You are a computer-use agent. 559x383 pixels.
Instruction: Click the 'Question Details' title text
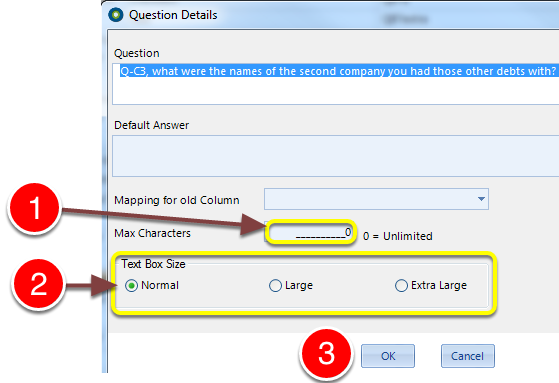coord(173,15)
